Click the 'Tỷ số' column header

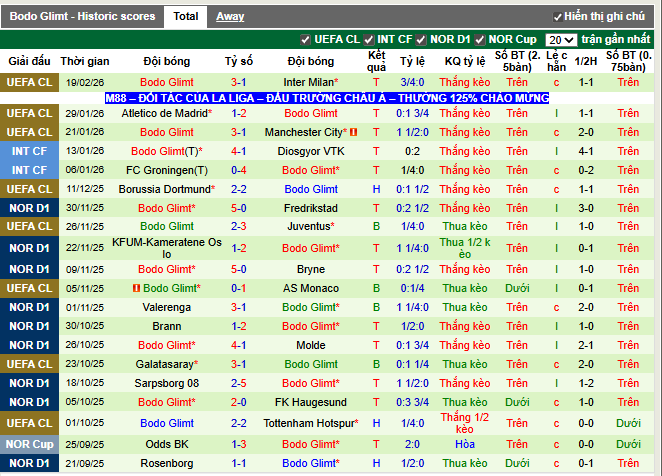pyautogui.click(x=238, y=60)
